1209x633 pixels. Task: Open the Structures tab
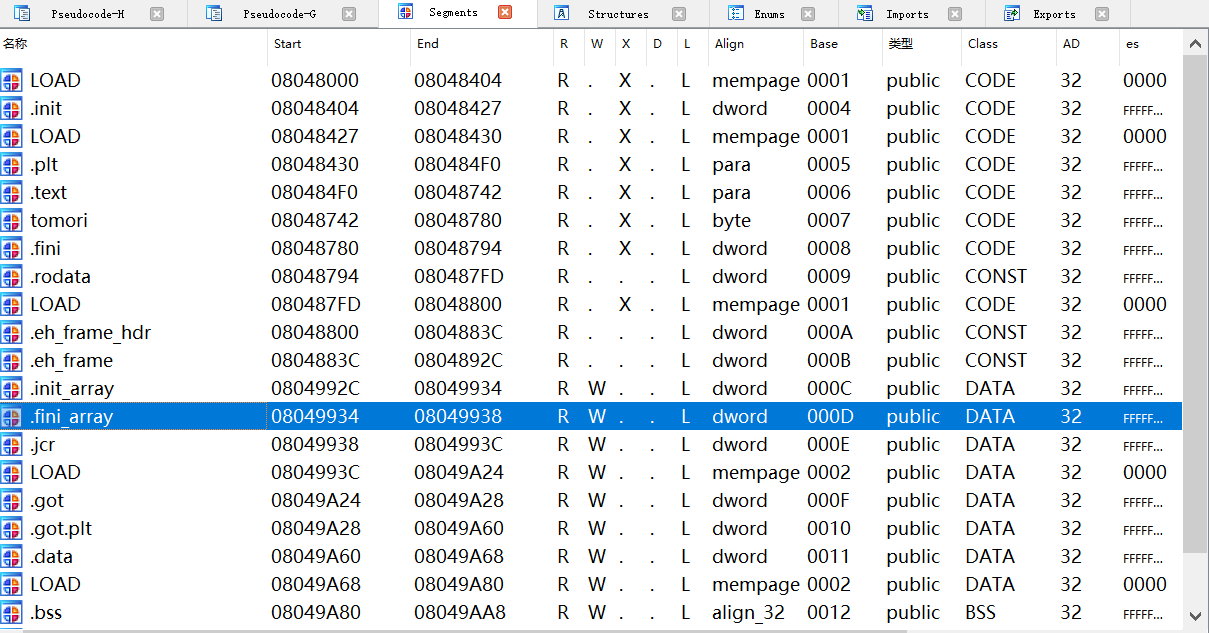[617, 14]
